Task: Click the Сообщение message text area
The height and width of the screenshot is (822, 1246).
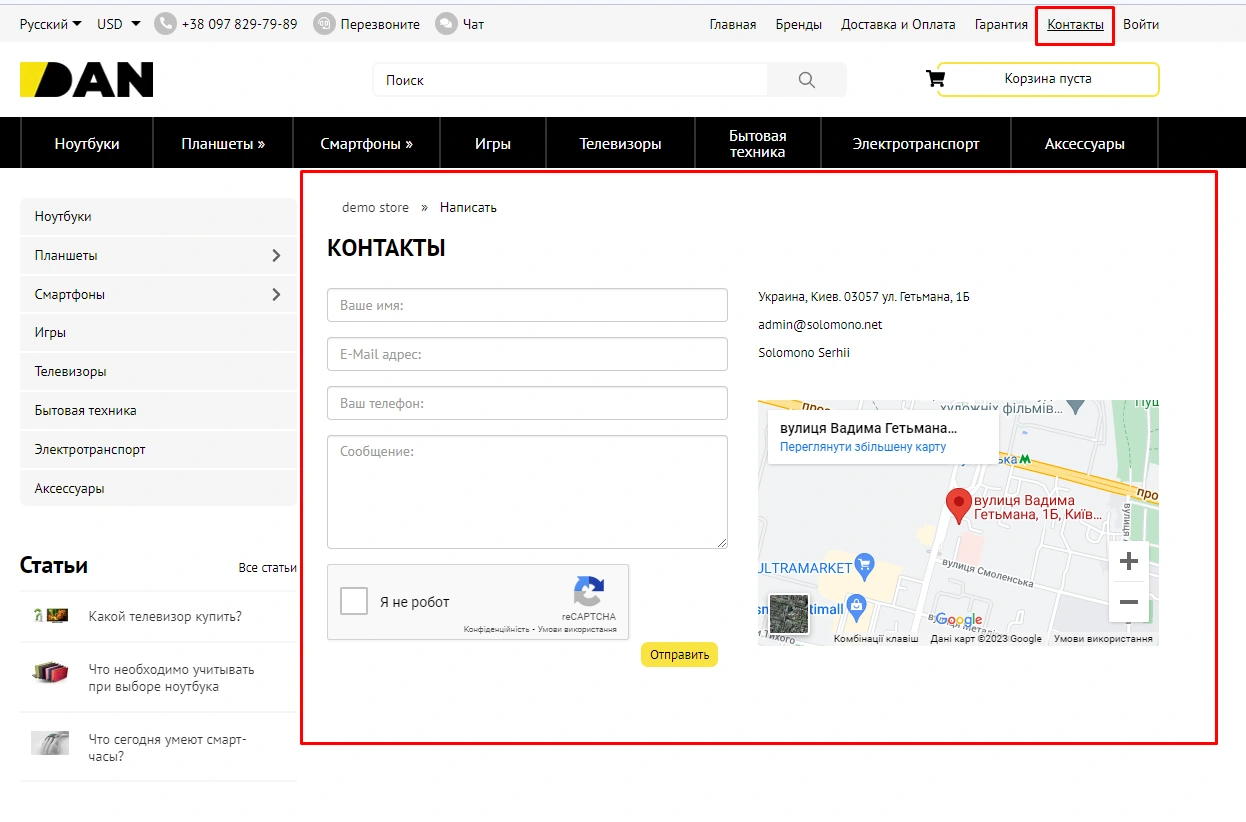Action: coord(527,492)
